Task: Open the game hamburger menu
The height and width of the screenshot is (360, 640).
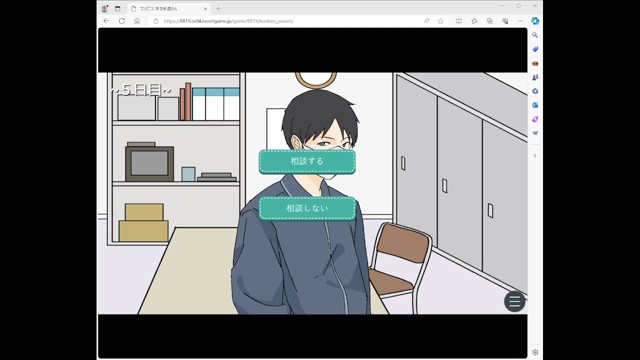Action: 514,302
